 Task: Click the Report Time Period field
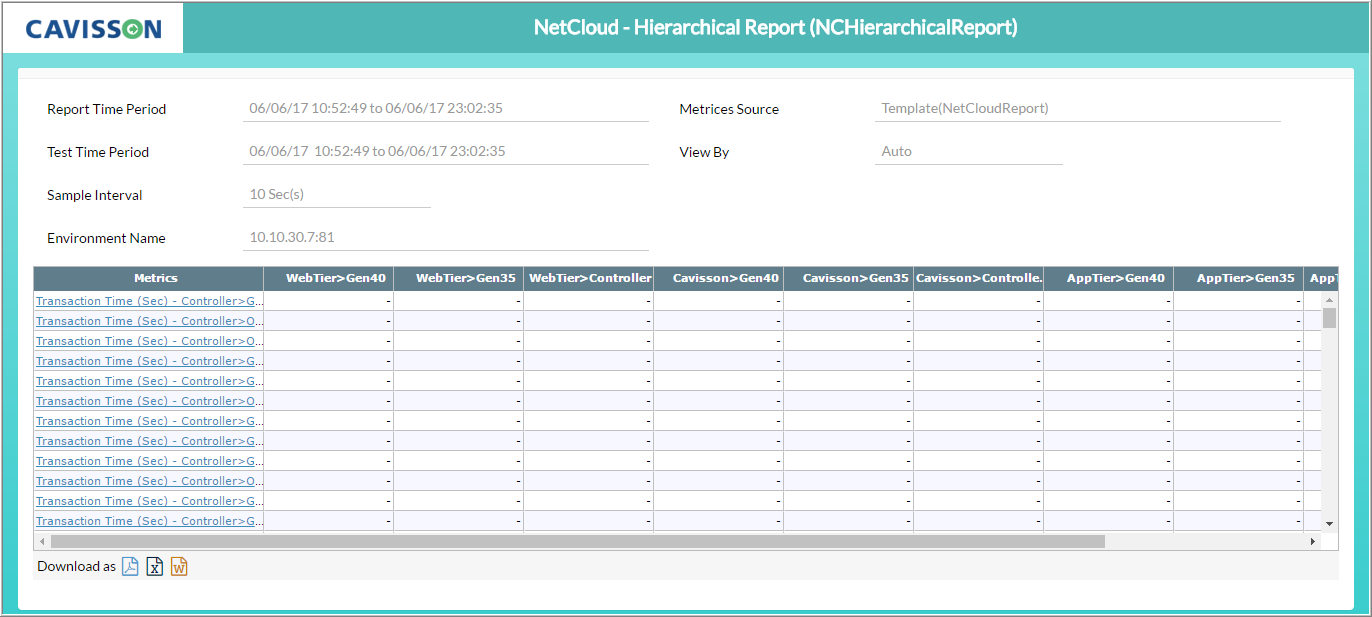446,109
